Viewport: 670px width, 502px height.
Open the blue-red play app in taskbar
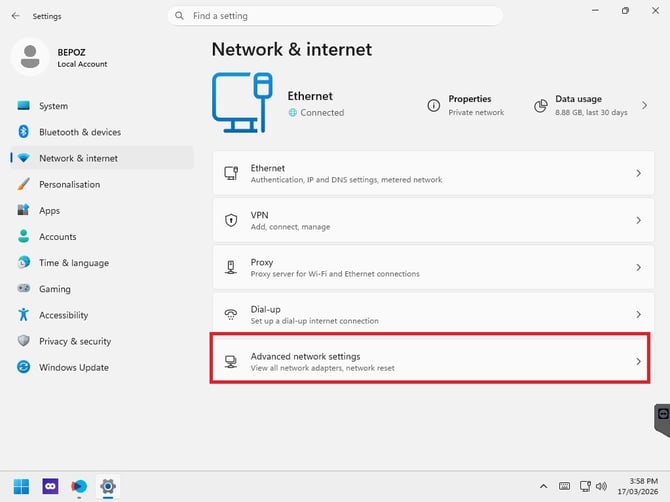point(79,486)
